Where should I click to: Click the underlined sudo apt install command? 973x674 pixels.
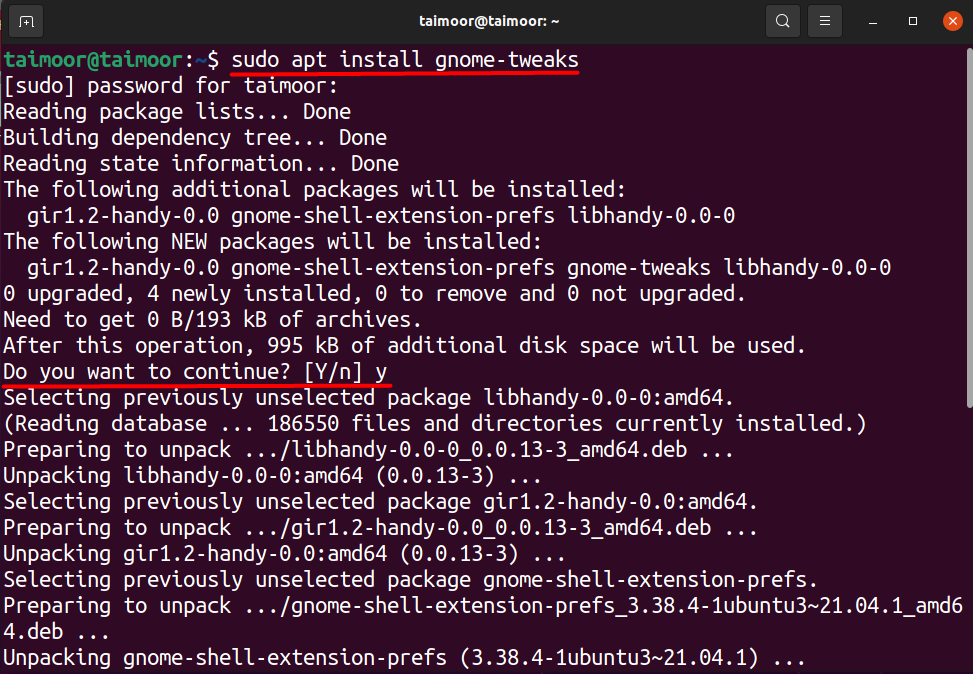(405, 60)
